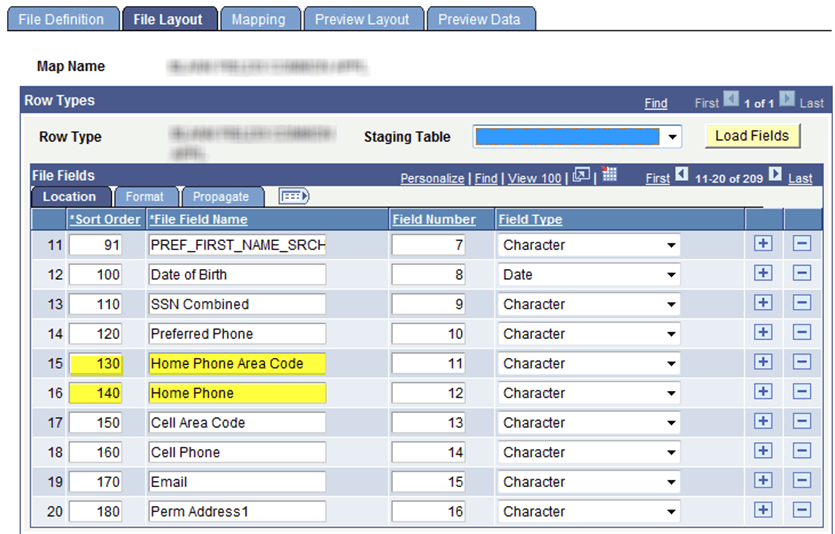Delete the SSN Combined row

click(801, 303)
